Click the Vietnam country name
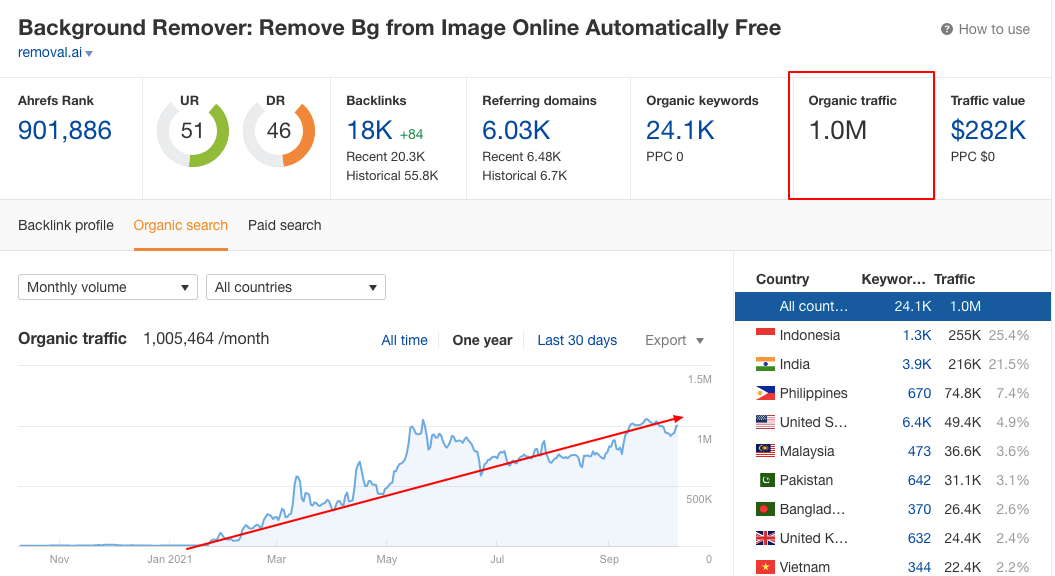 (x=805, y=567)
